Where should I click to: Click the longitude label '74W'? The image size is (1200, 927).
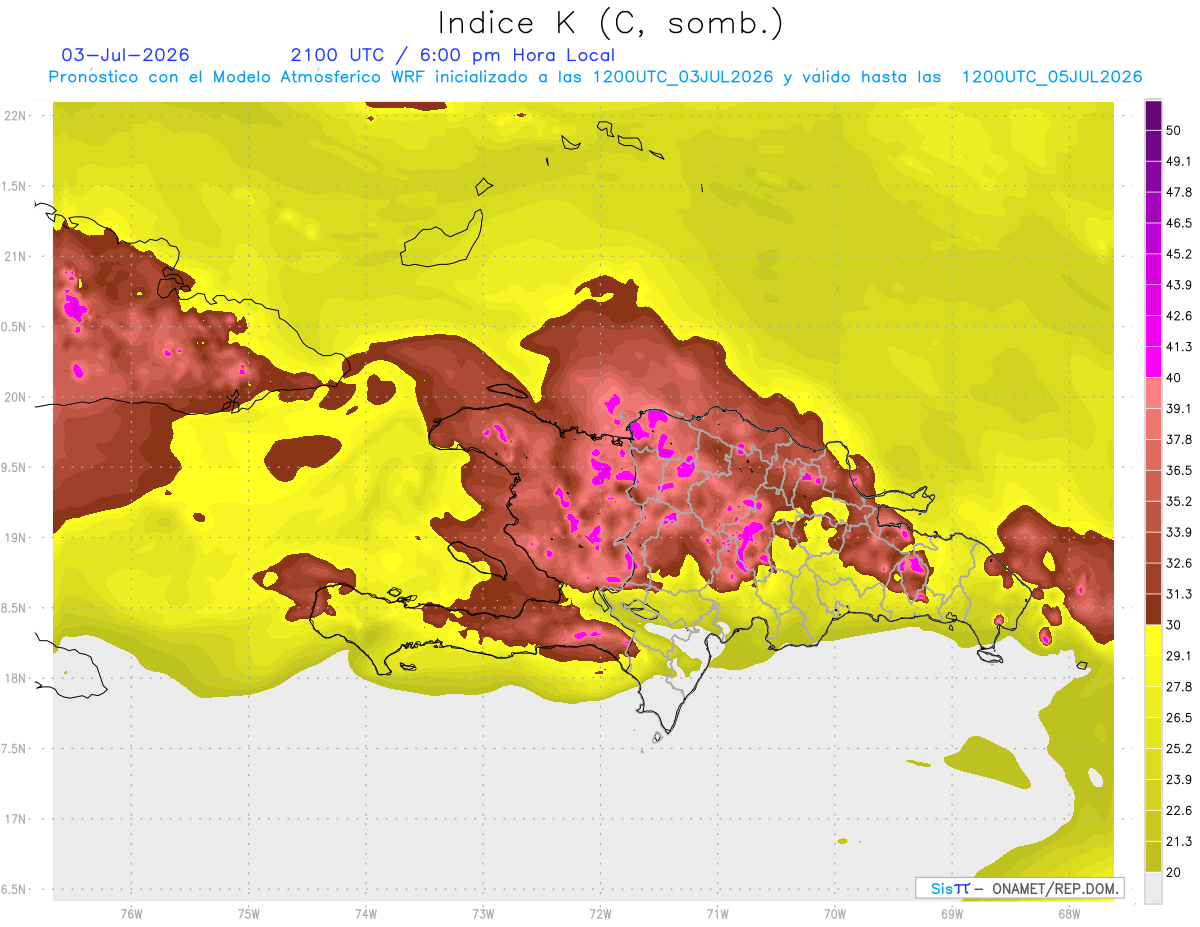coord(366,914)
